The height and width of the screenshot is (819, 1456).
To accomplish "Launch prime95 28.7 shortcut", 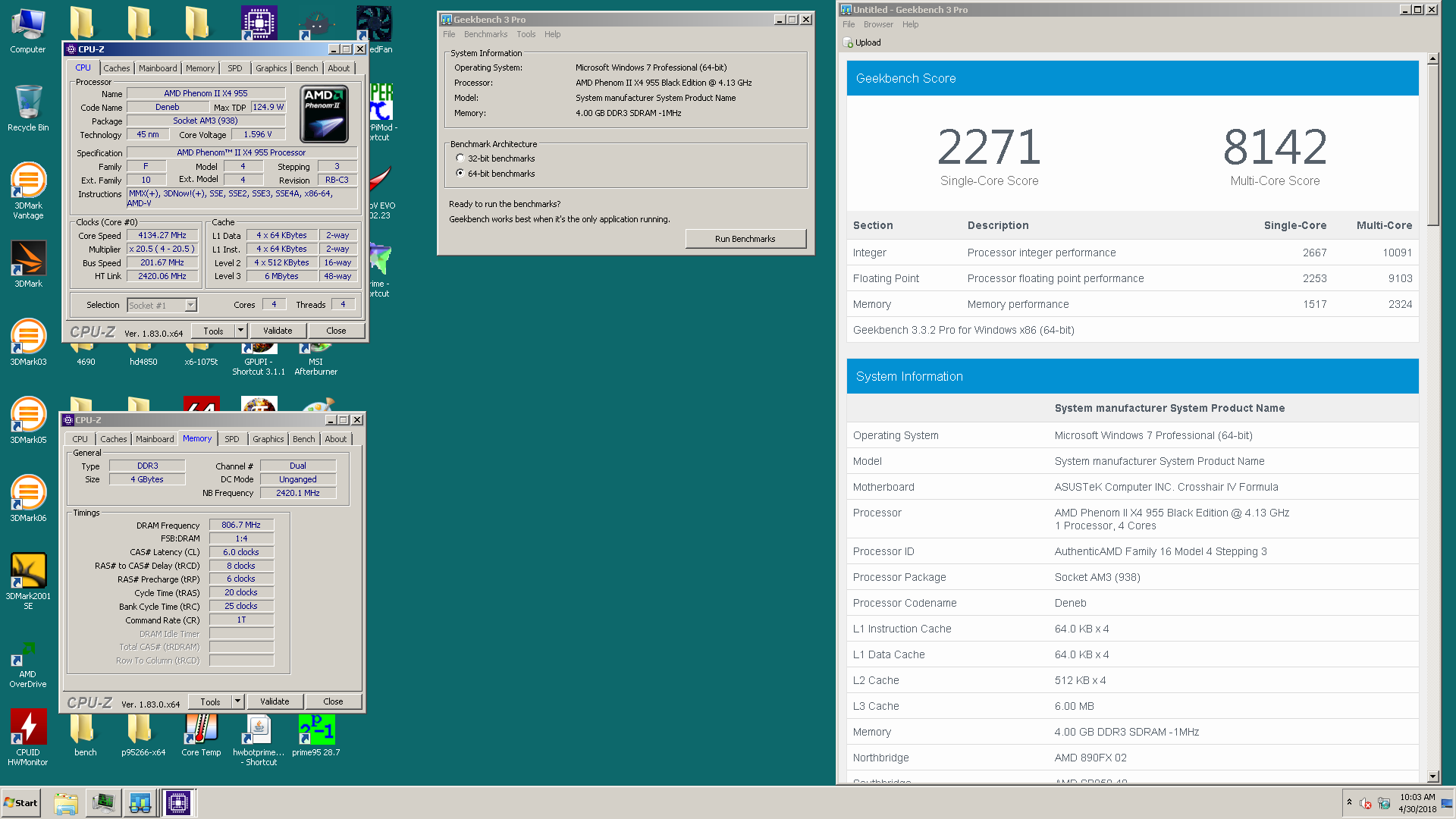I will click(x=316, y=734).
